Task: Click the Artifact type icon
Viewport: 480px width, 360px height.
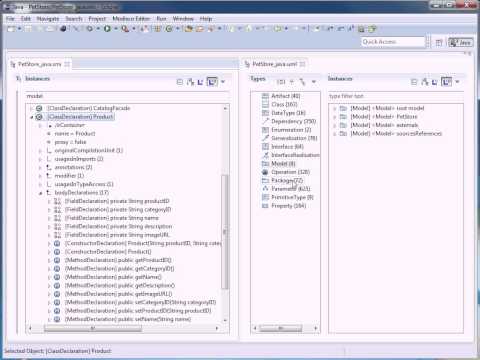Action: pos(265,96)
